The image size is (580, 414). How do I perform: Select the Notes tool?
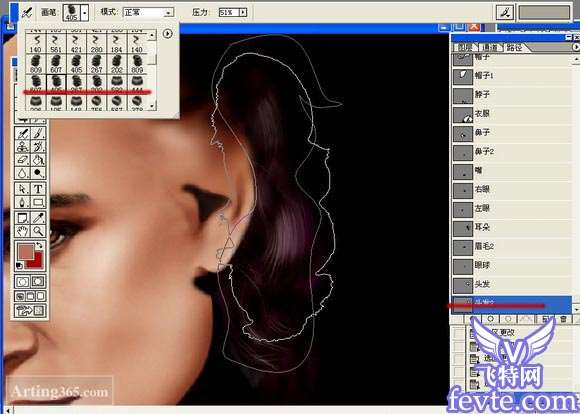point(23,218)
